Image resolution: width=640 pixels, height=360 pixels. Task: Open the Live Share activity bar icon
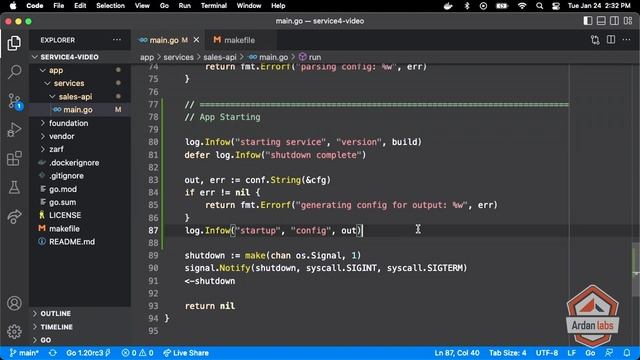point(14,216)
